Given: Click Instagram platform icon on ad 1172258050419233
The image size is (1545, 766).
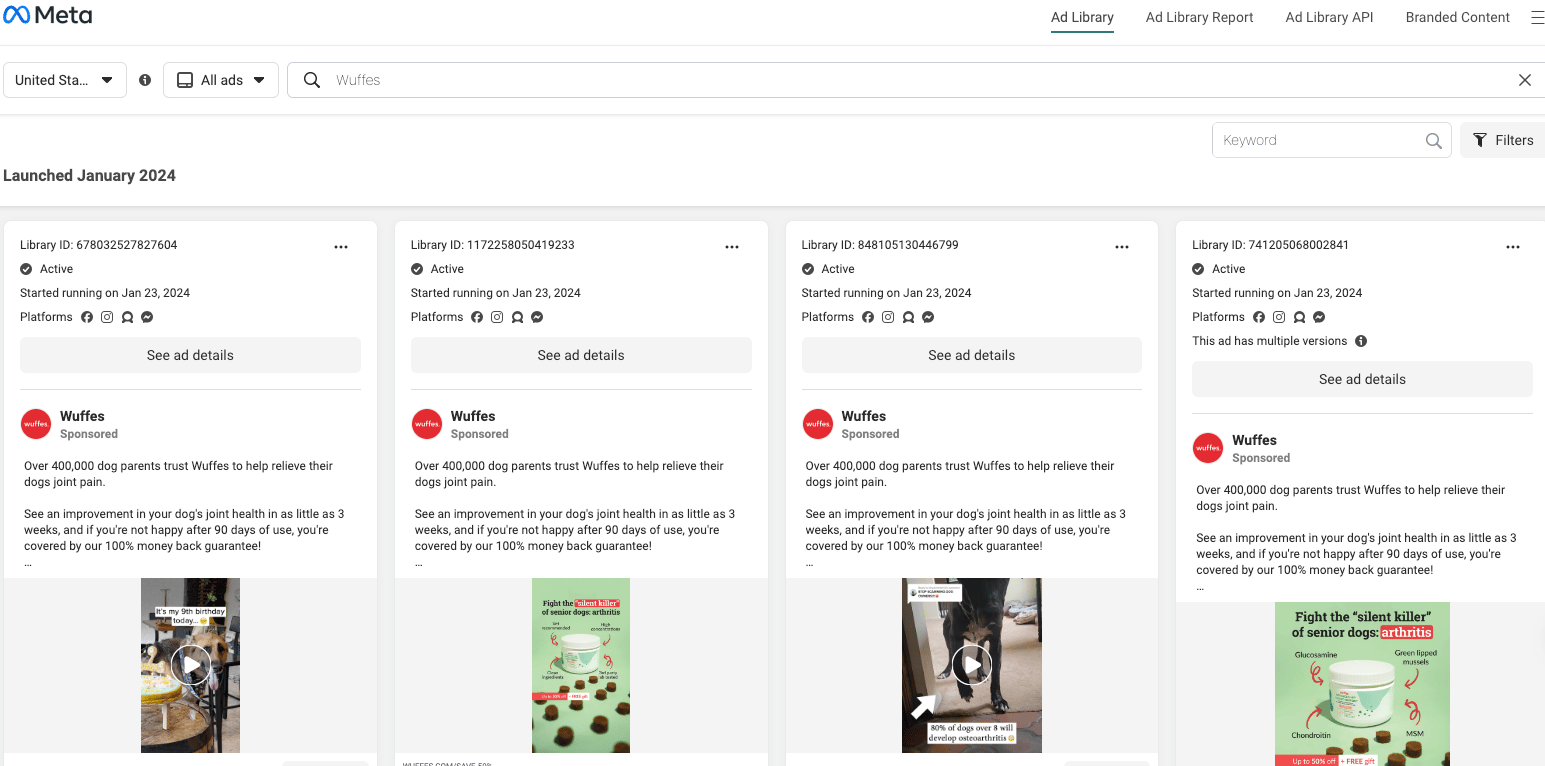Looking at the screenshot, I should pyautogui.click(x=497, y=317).
